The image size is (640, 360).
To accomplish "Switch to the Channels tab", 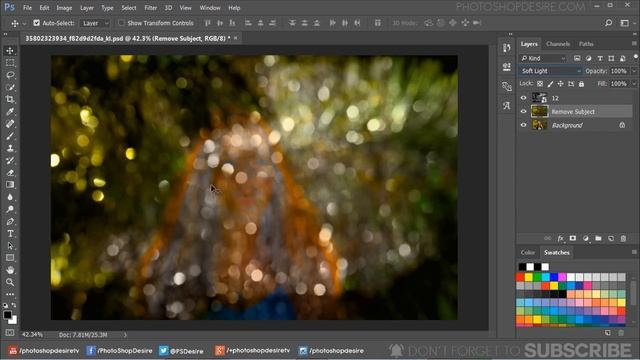I will click(x=558, y=44).
